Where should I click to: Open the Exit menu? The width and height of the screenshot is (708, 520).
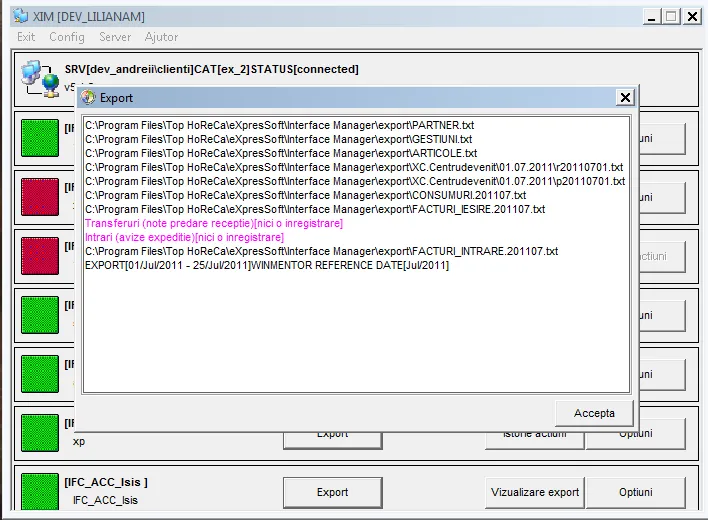pos(26,37)
